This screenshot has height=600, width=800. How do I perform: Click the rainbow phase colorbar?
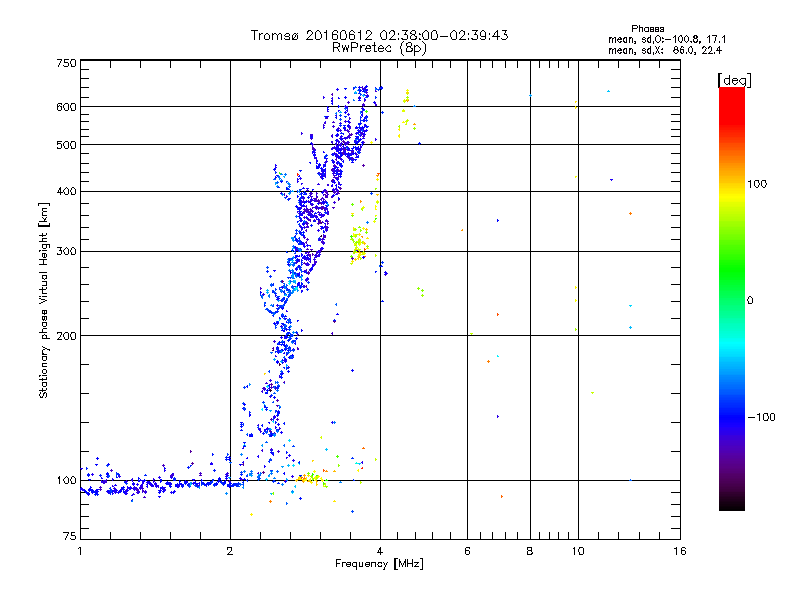pos(732,298)
